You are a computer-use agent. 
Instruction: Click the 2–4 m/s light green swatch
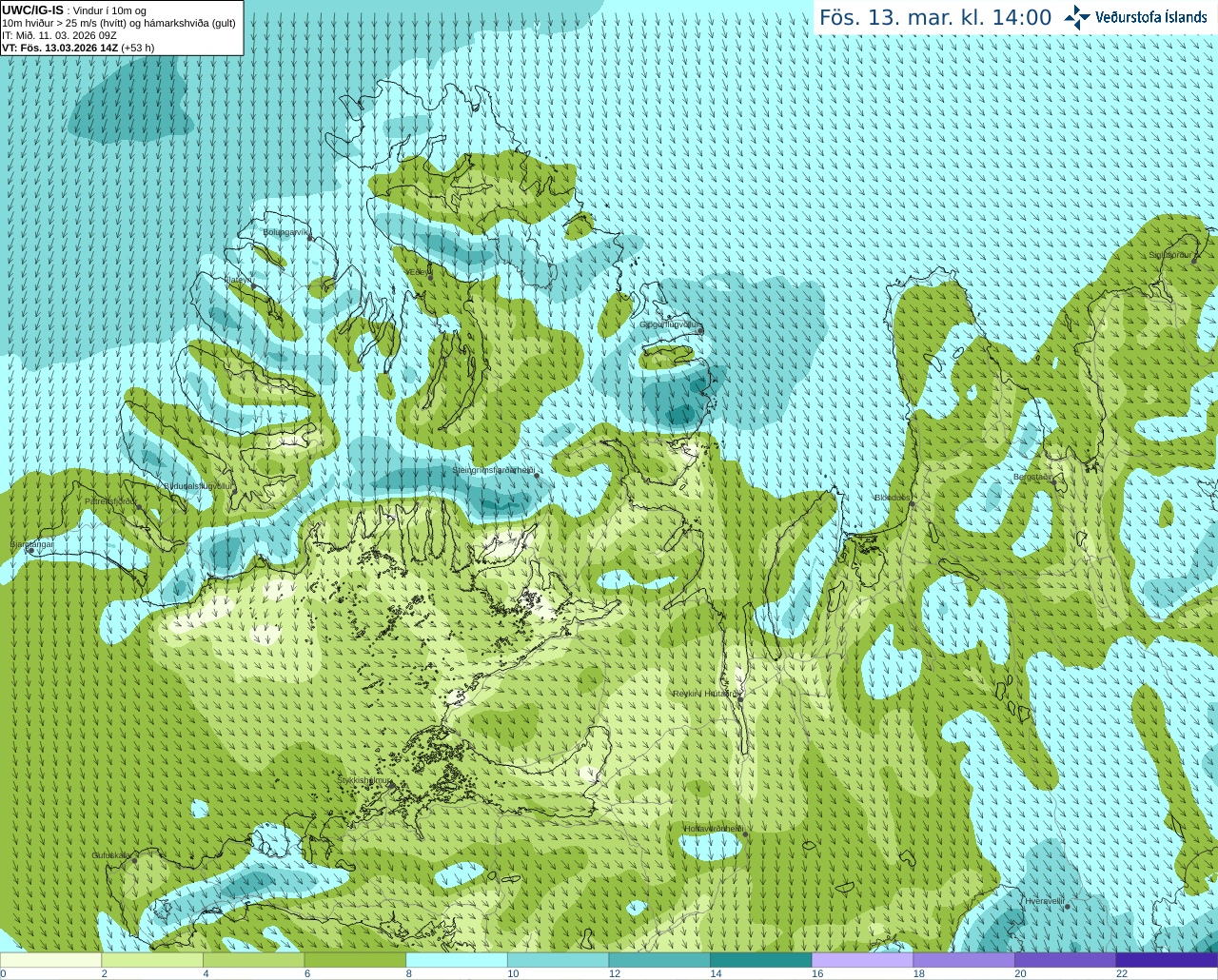(152, 960)
